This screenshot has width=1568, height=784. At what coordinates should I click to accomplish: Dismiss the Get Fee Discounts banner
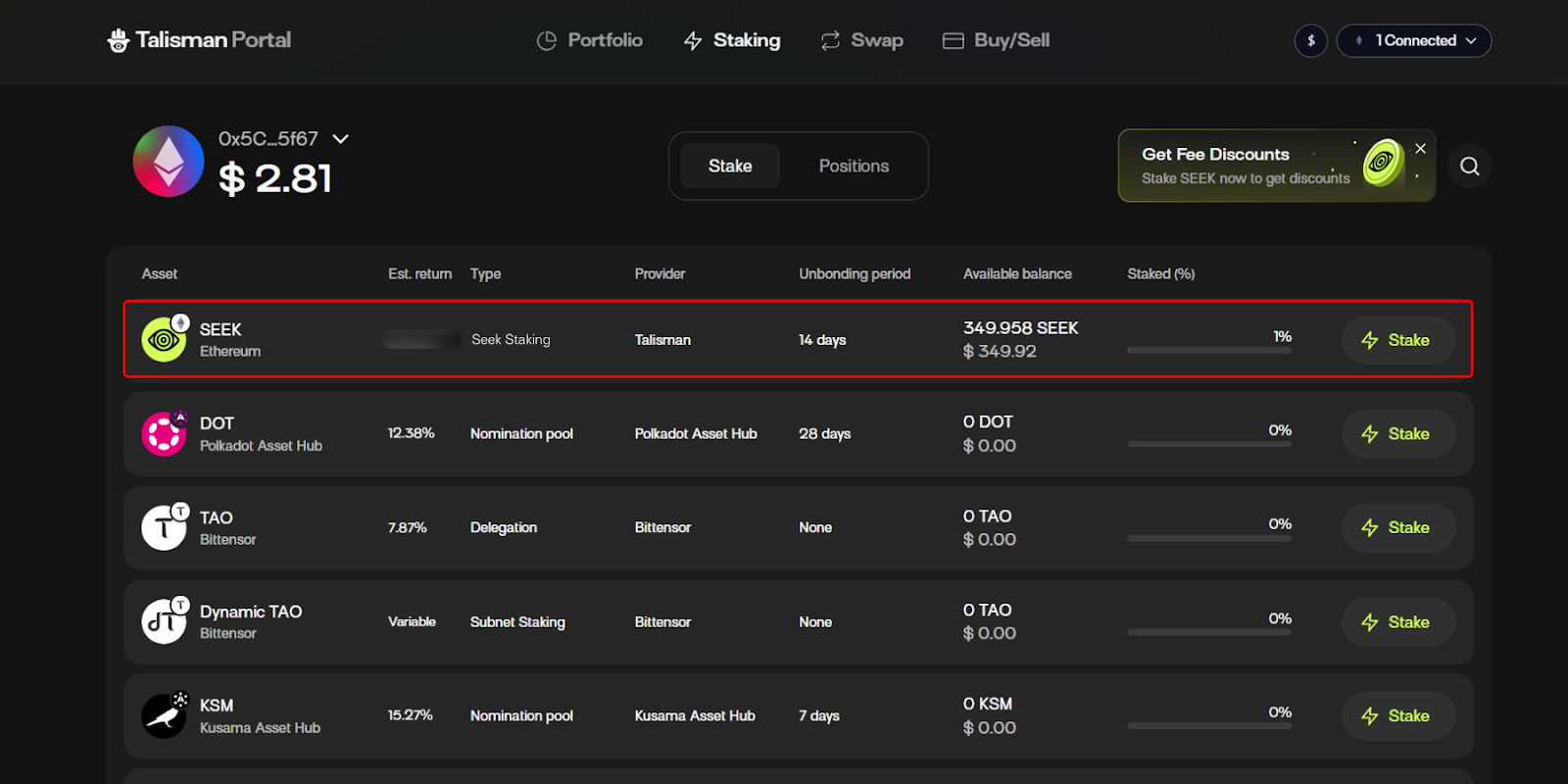coord(1420,148)
